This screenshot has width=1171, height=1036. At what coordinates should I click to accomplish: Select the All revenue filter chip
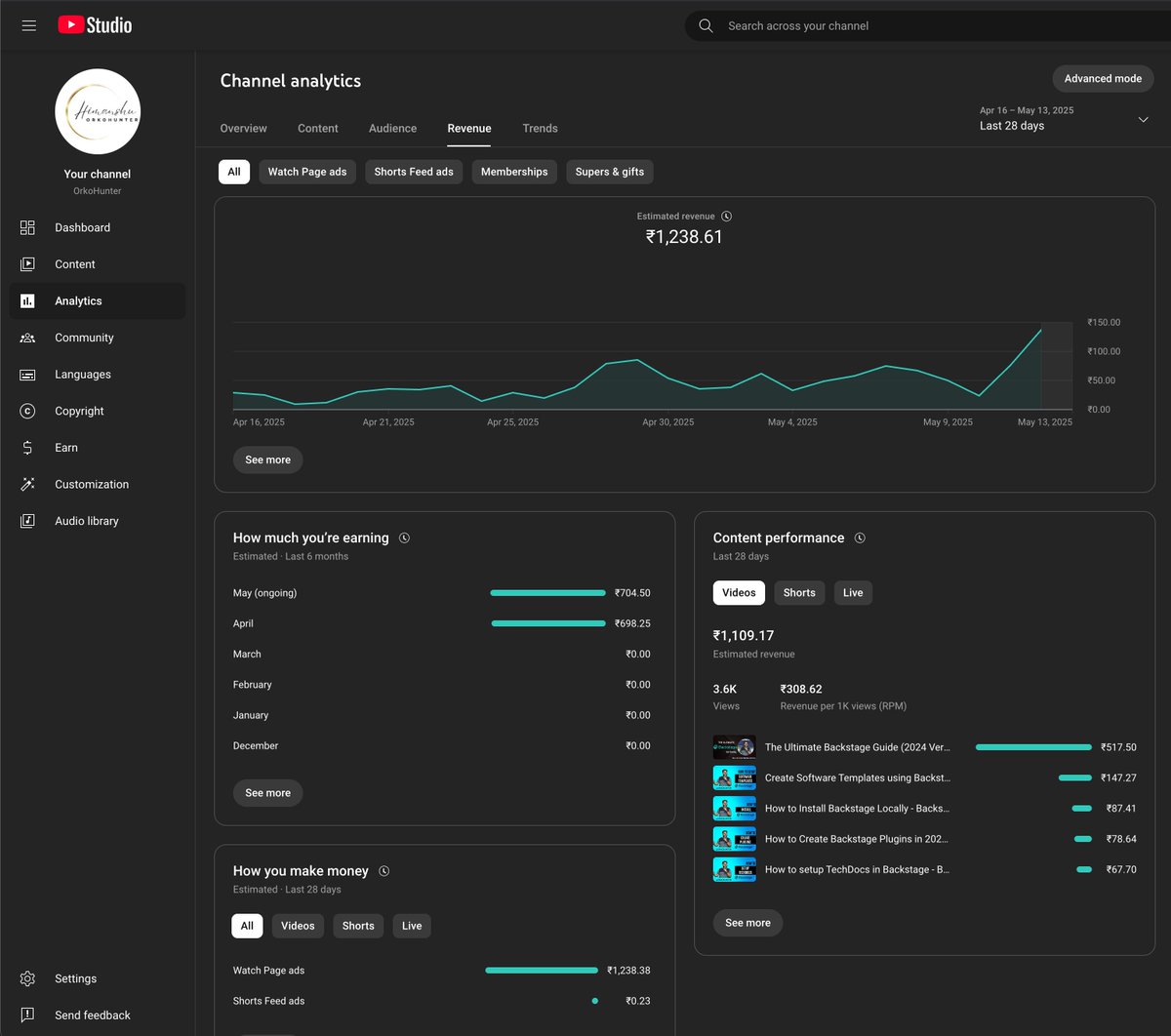point(234,172)
